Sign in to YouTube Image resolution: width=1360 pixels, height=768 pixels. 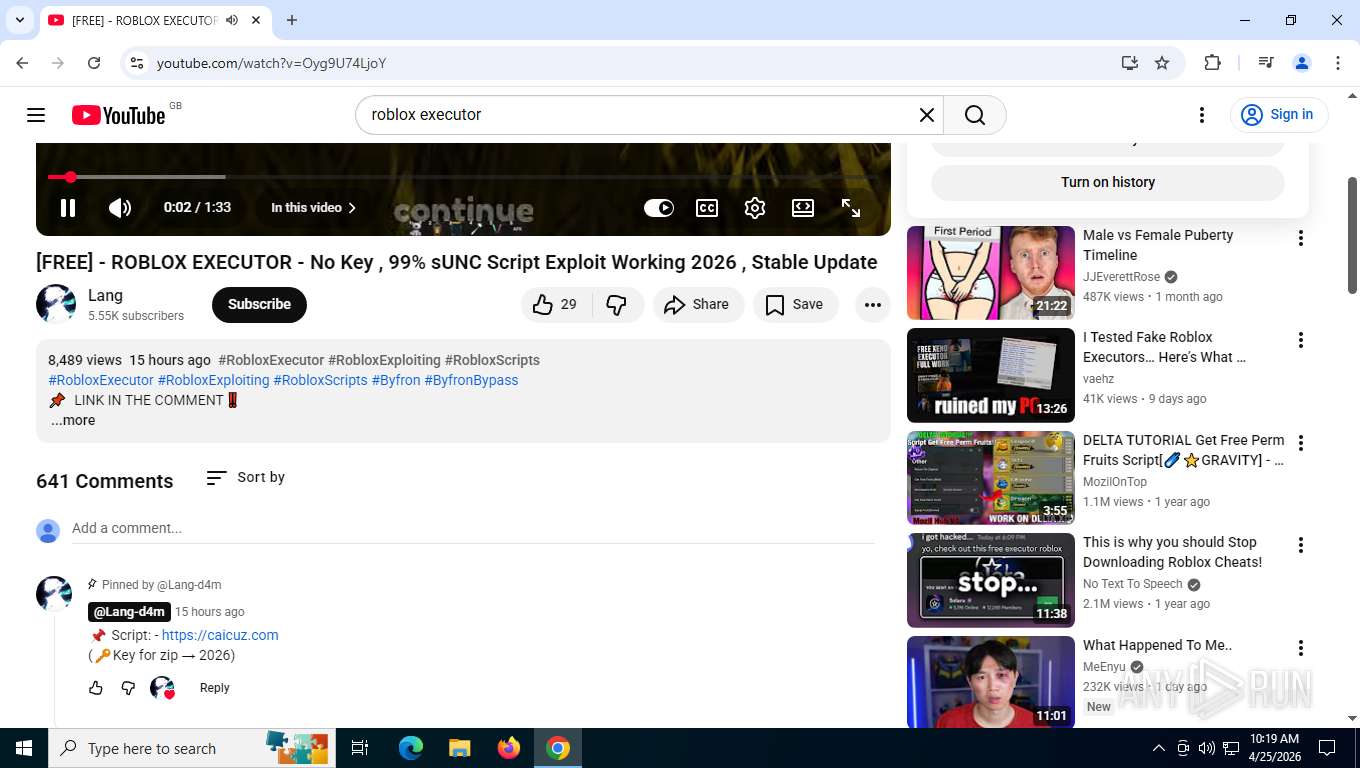coord(1279,115)
